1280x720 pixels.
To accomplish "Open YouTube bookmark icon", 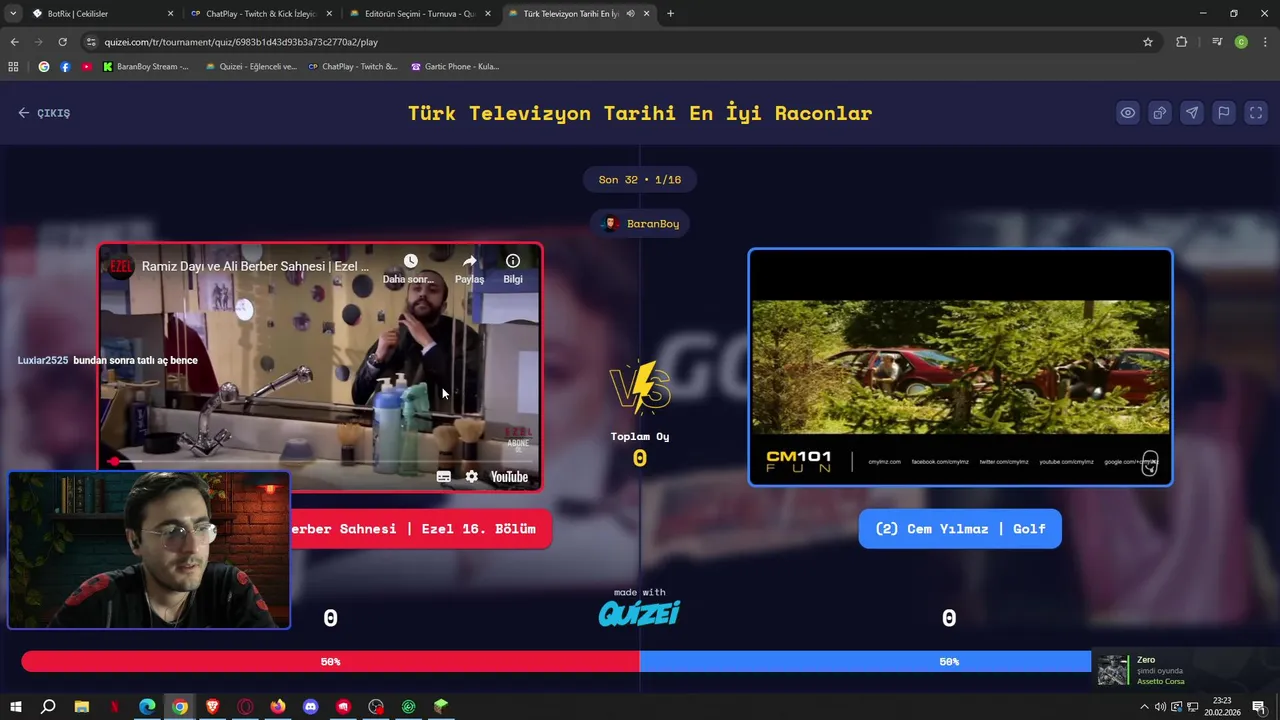I will pyautogui.click(x=87, y=67).
